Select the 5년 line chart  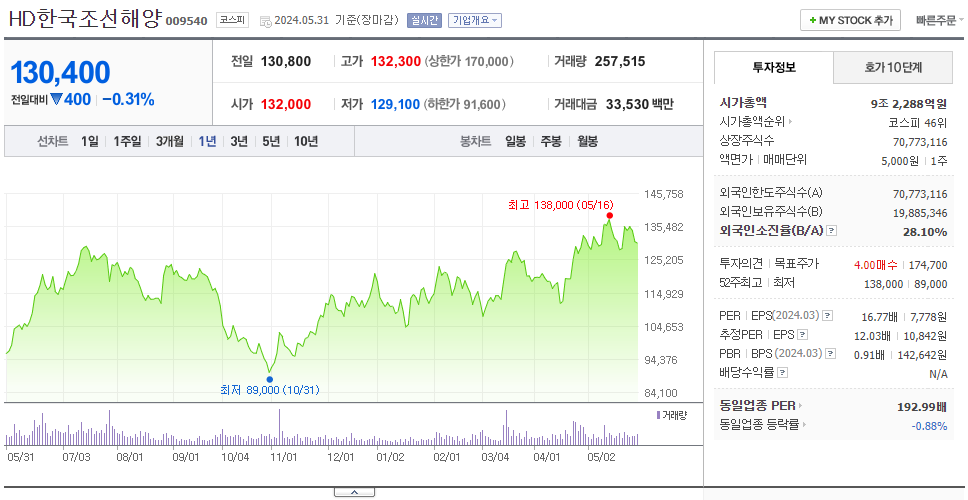coord(271,141)
